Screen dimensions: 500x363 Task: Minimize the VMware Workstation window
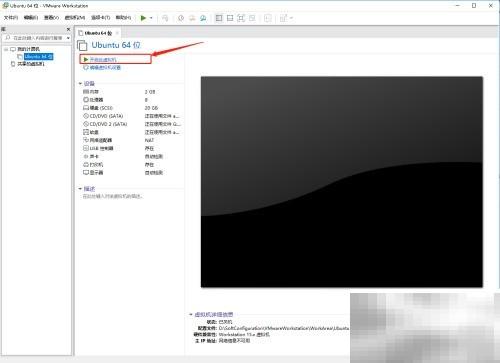click(x=458, y=5)
